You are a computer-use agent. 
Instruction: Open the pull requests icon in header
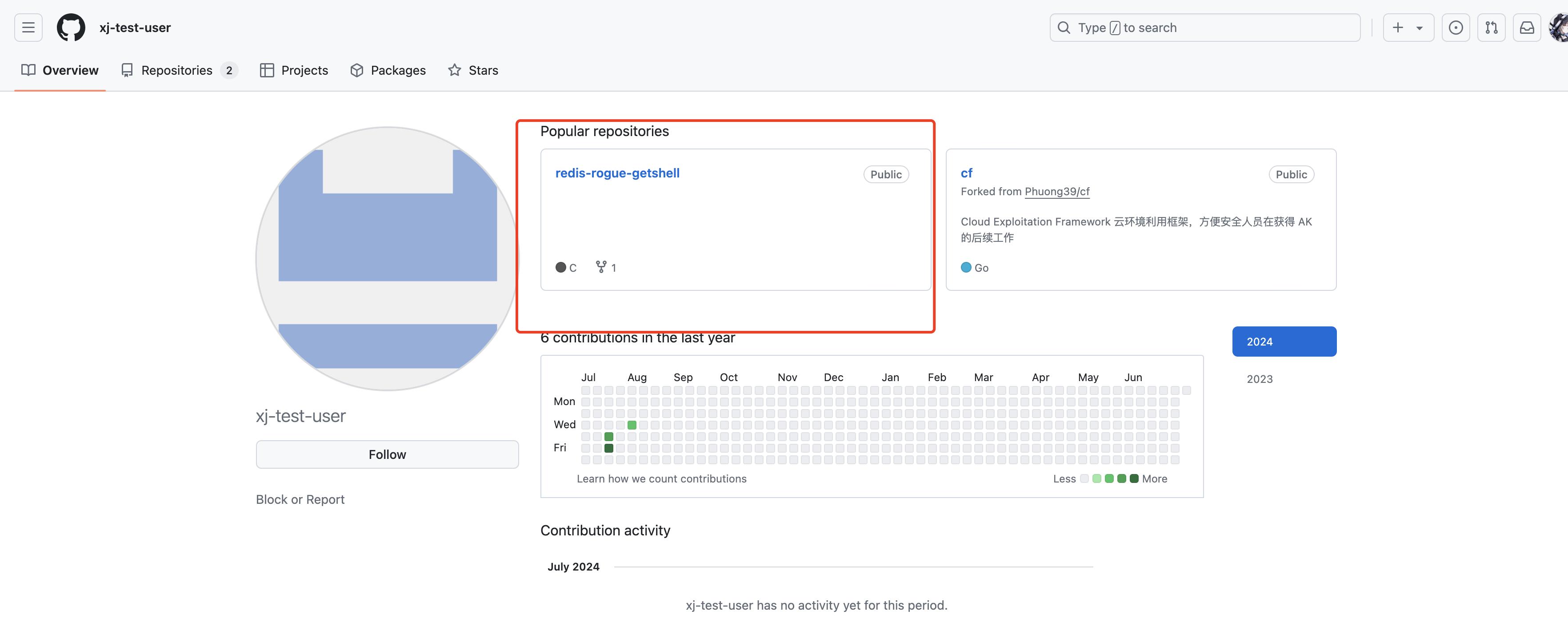pyautogui.click(x=1491, y=28)
